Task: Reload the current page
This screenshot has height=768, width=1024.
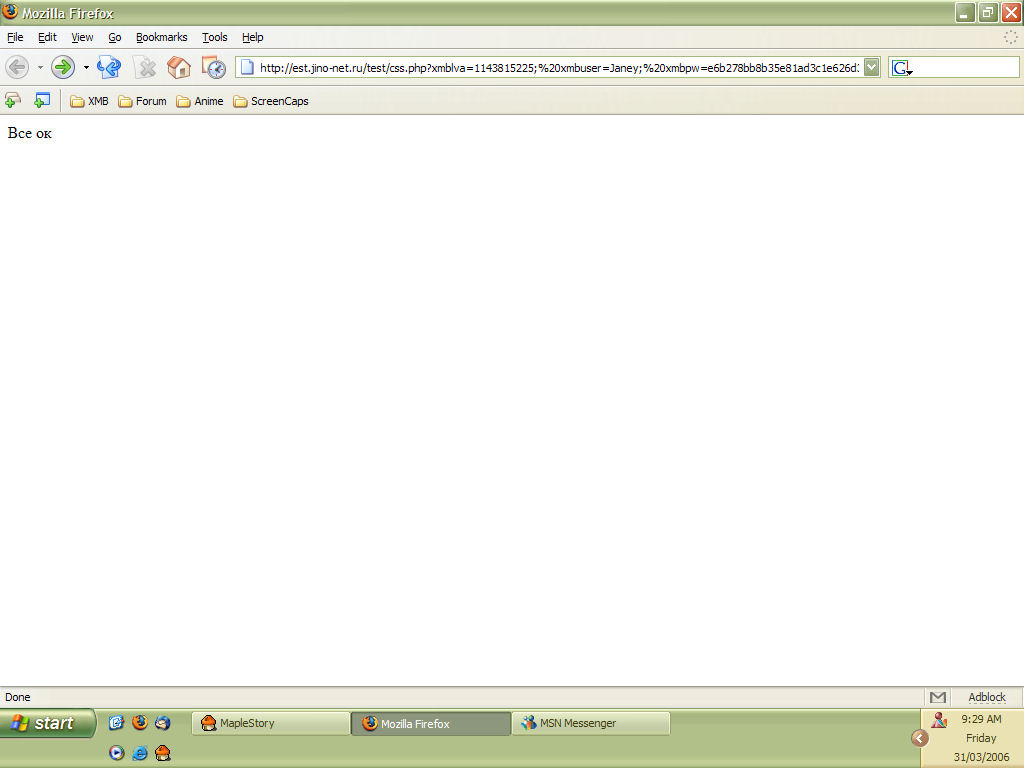Action: (x=109, y=67)
